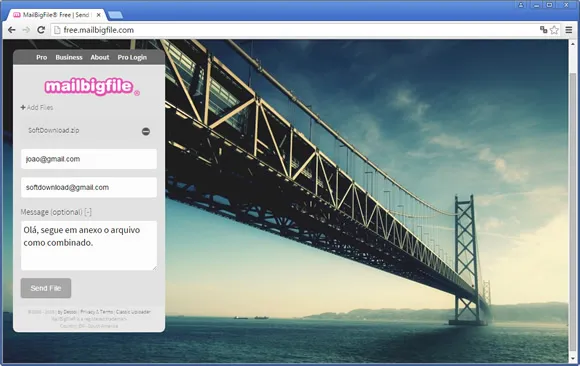Open the Business menu item
This screenshot has height=366, width=580.
pyautogui.click(x=69, y=57)
